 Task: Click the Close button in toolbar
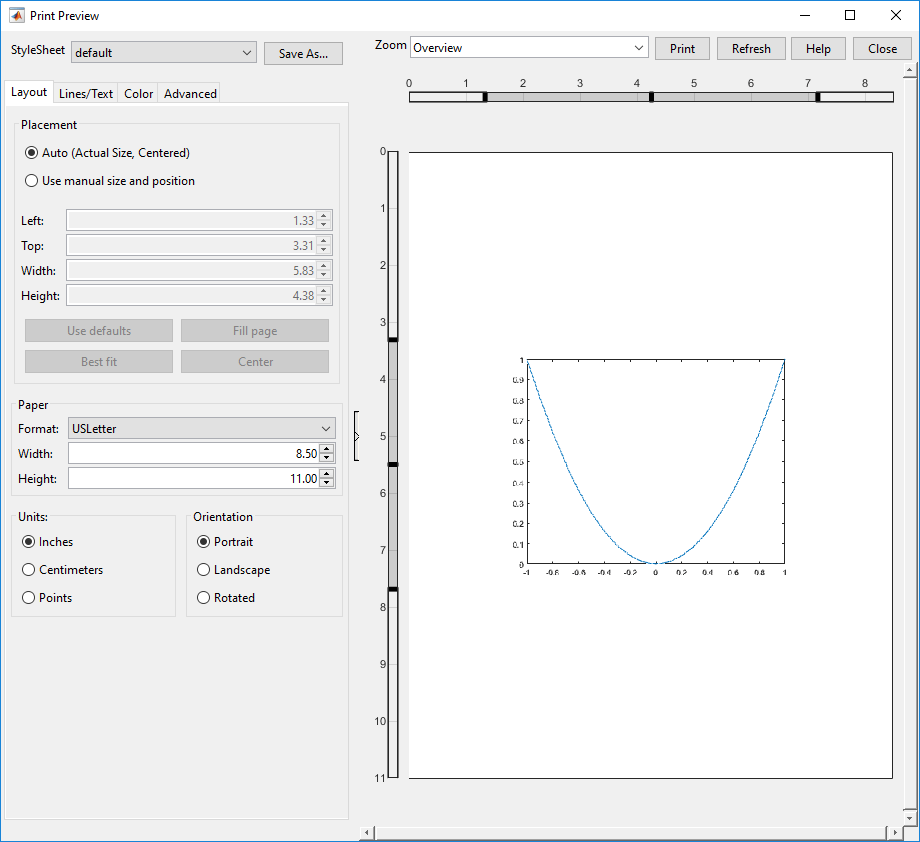882,49
